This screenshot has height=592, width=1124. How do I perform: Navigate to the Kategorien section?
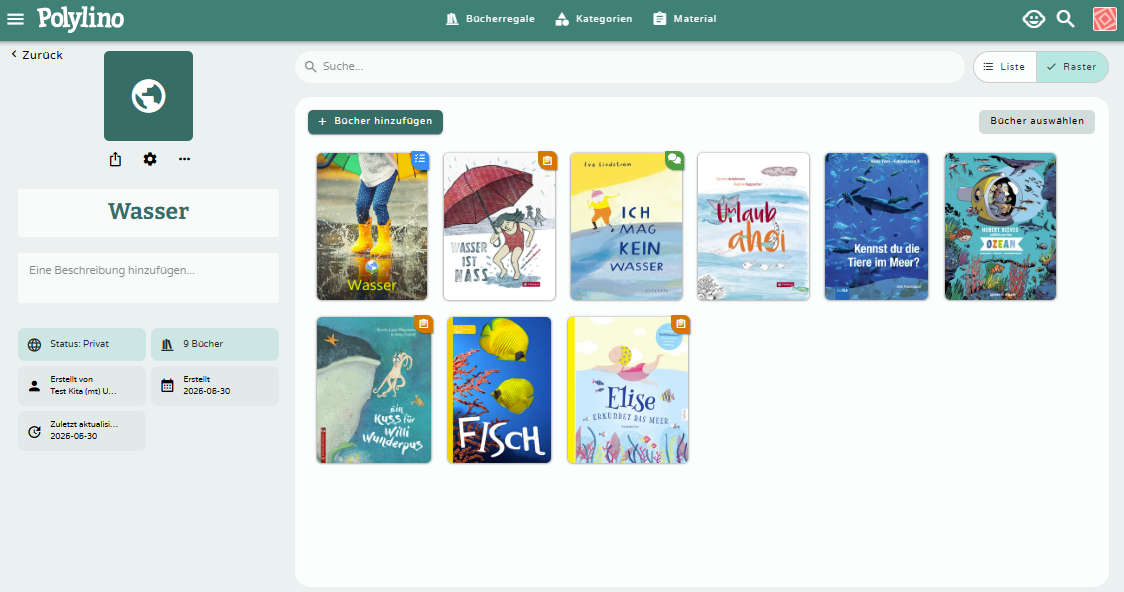coord(594,18)
